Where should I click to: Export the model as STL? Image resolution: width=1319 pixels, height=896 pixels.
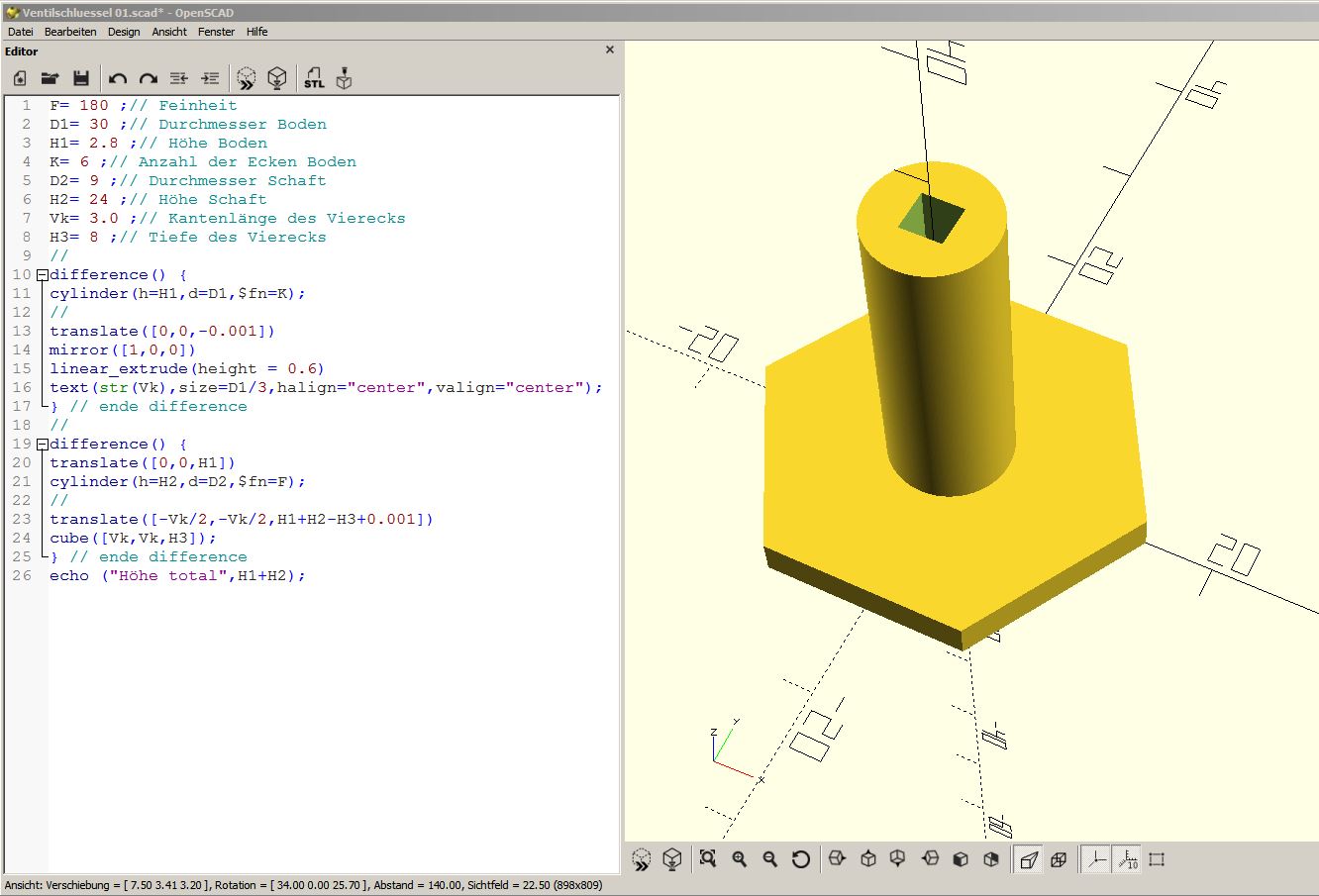pyautogui.click(x=314, y=78)
